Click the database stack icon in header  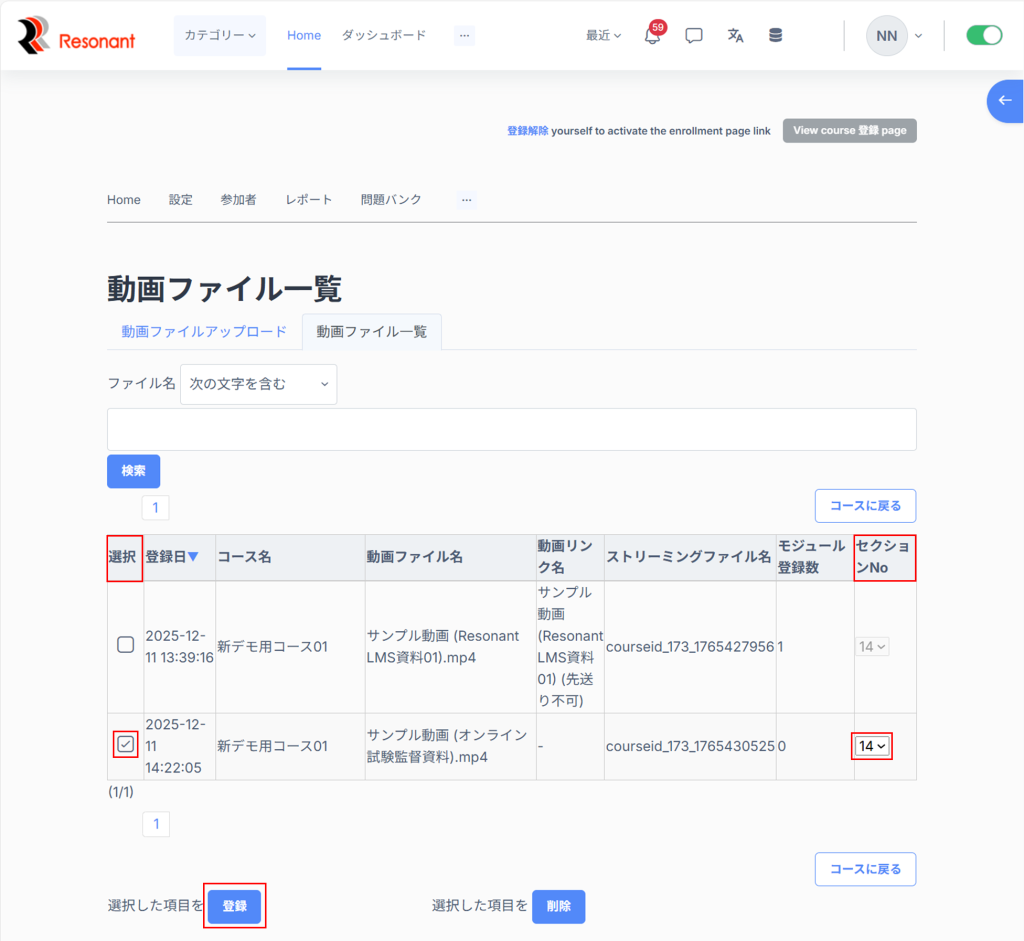[x=776, y=36]
